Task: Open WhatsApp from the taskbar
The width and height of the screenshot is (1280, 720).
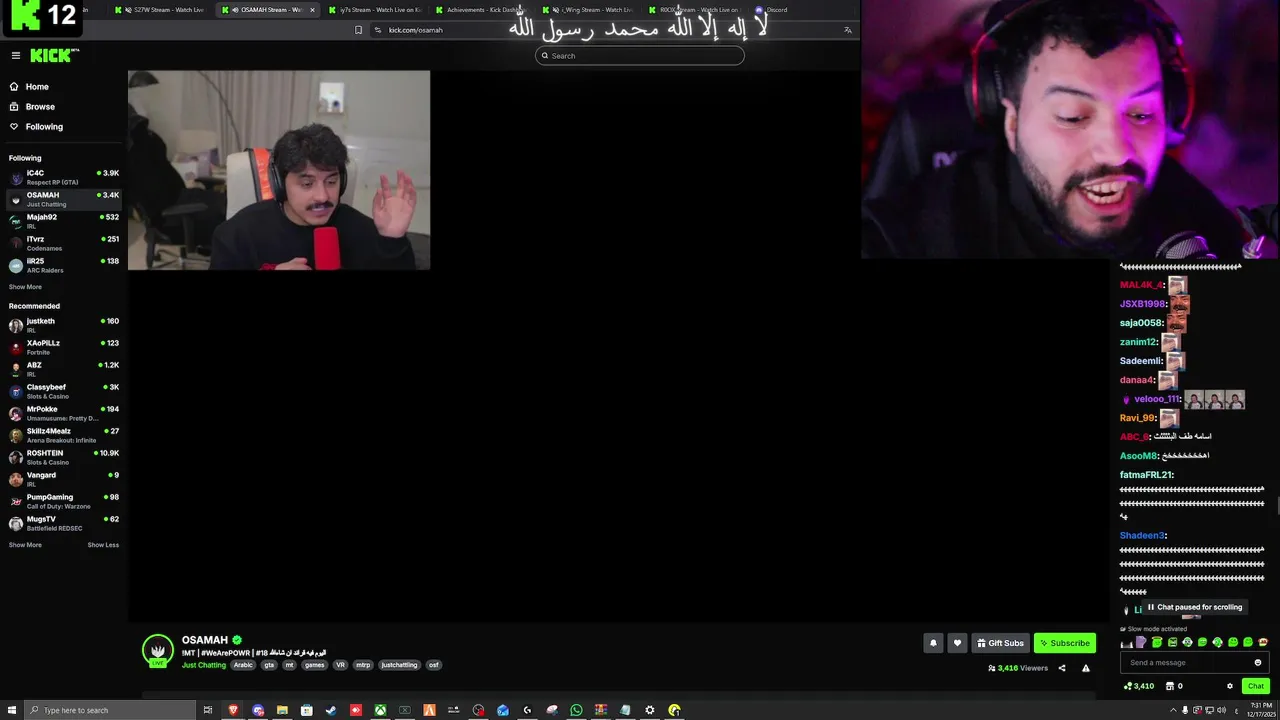Action: click(576, 710)
